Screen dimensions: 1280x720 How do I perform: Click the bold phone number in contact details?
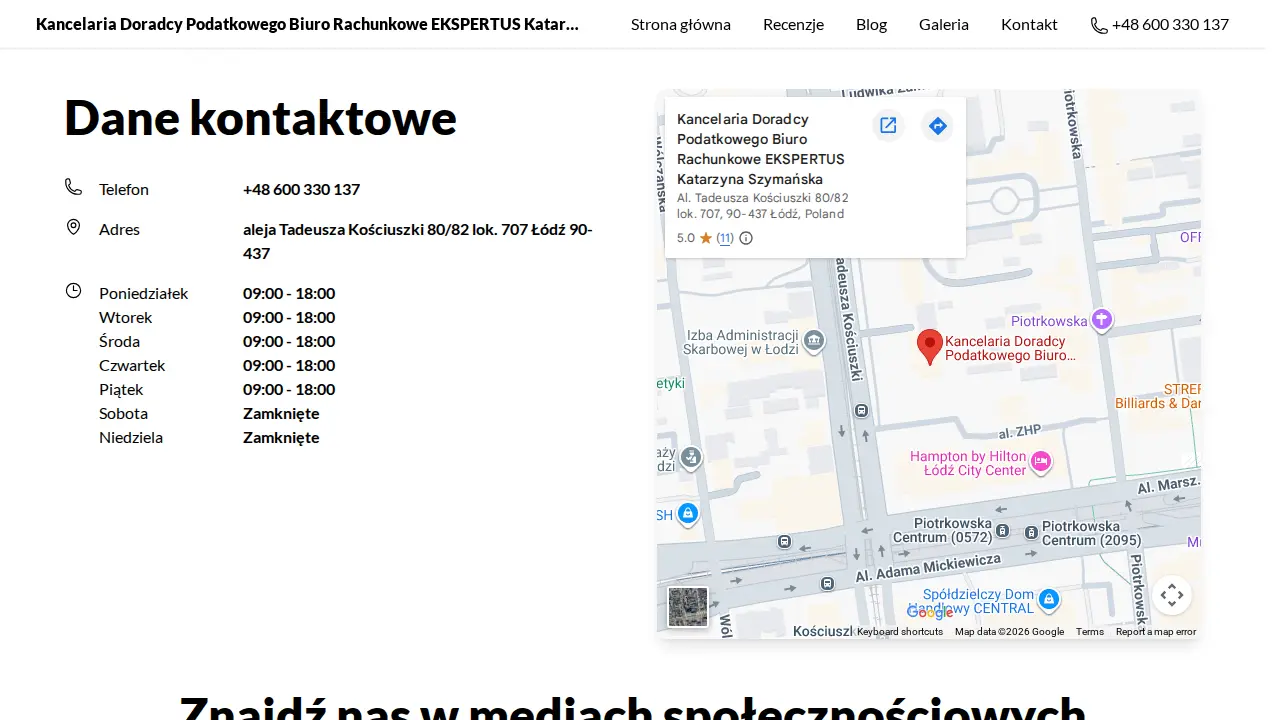pyautogui.click(x=301, y=189)
